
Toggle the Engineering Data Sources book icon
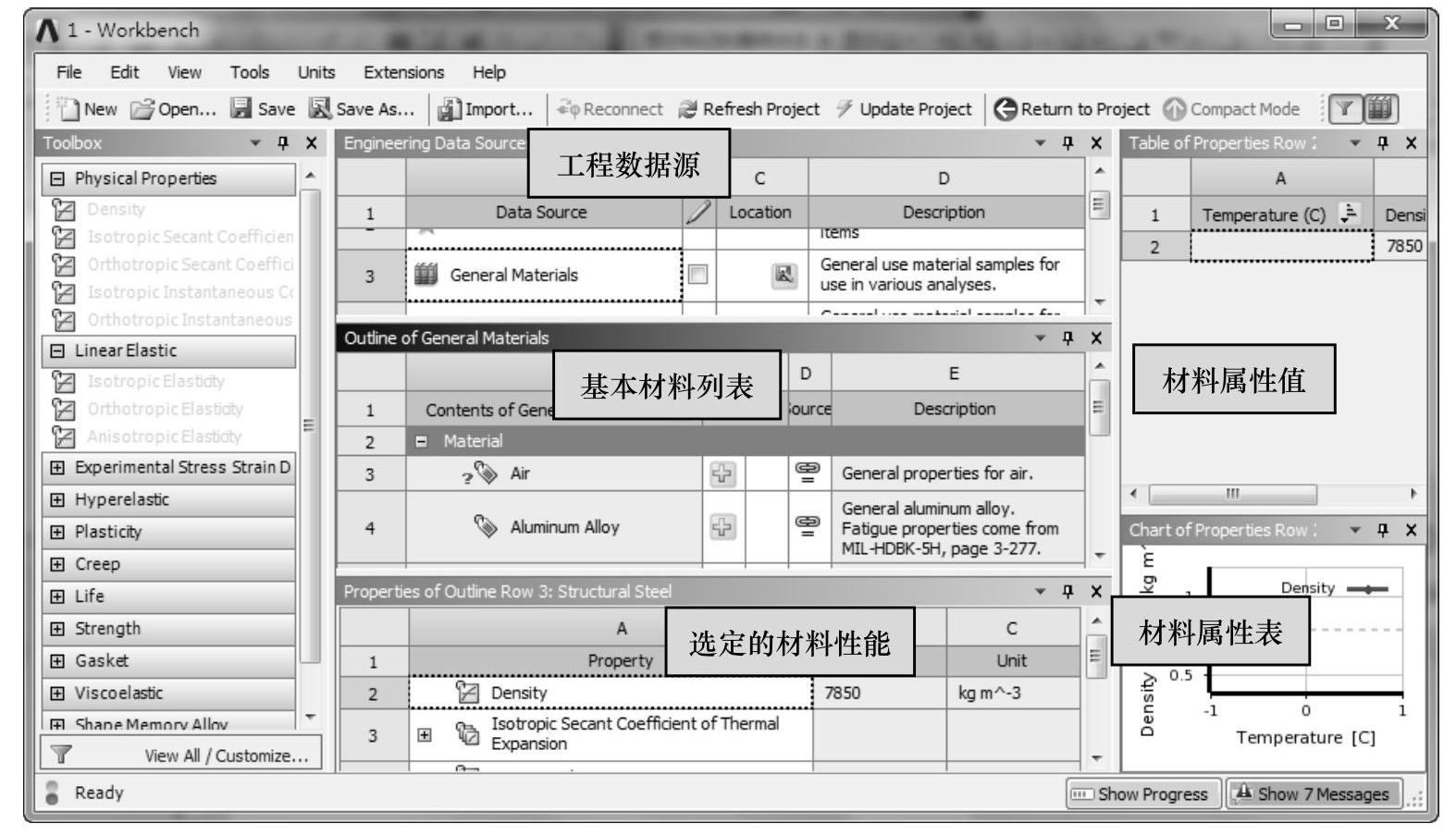1379,109
